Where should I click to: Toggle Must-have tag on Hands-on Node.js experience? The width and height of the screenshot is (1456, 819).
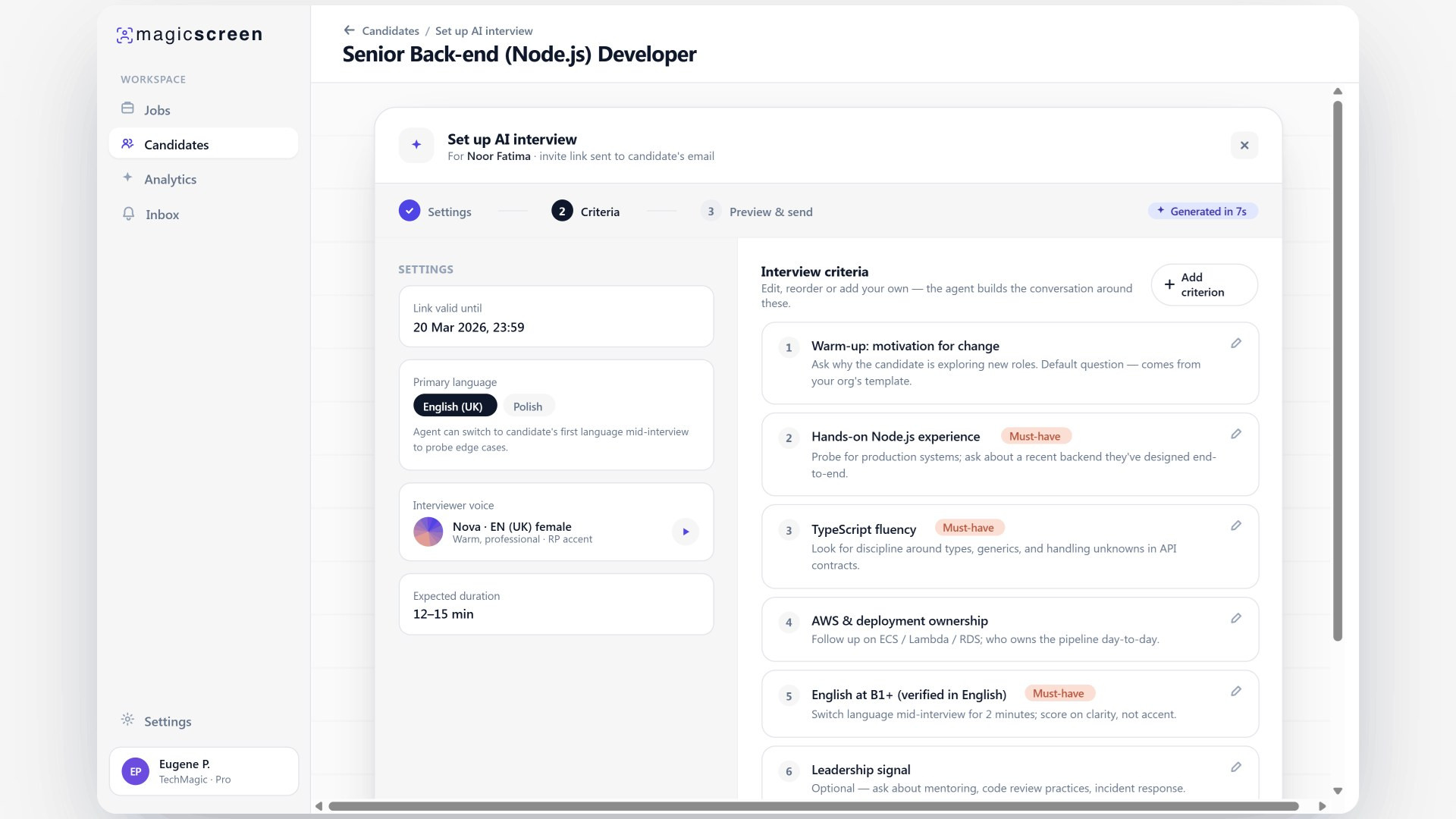[x=1035, y=436]
